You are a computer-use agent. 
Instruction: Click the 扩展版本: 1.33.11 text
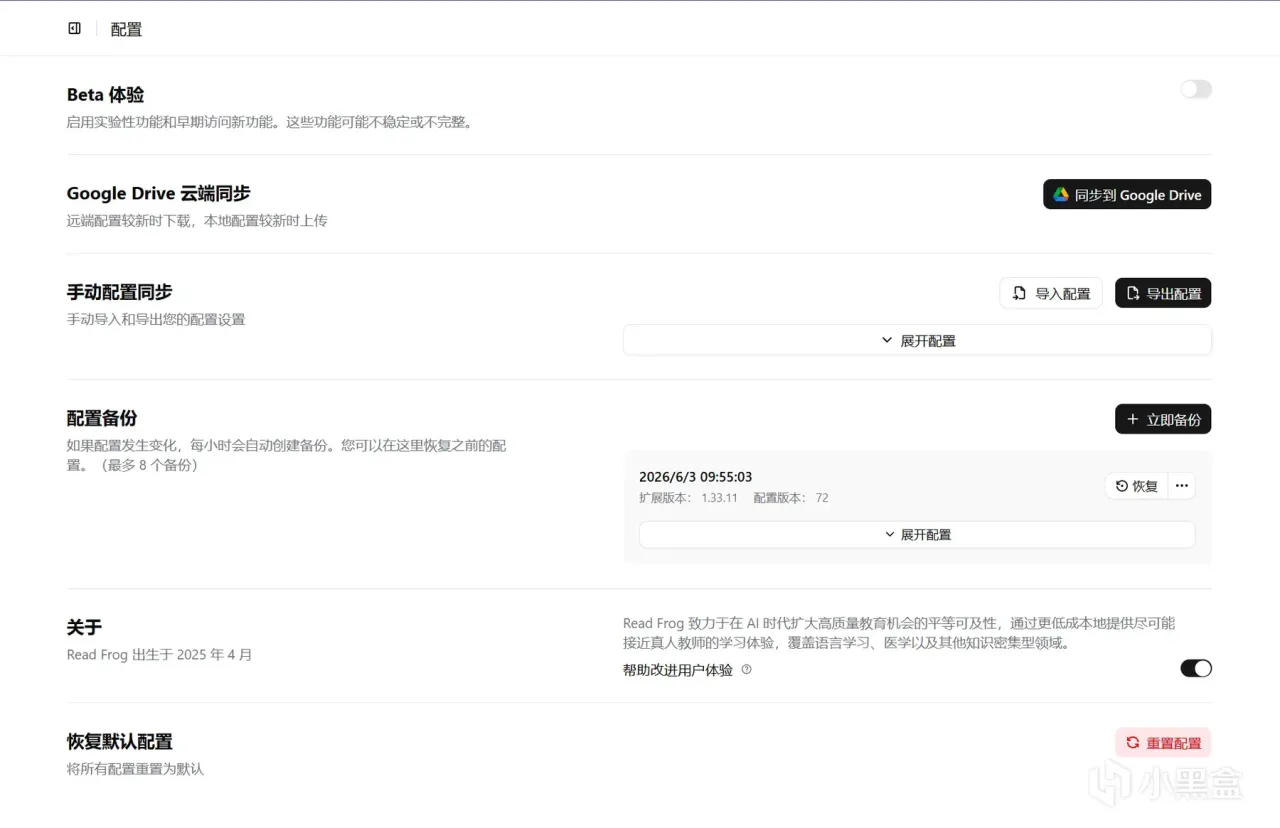[688, 498]
